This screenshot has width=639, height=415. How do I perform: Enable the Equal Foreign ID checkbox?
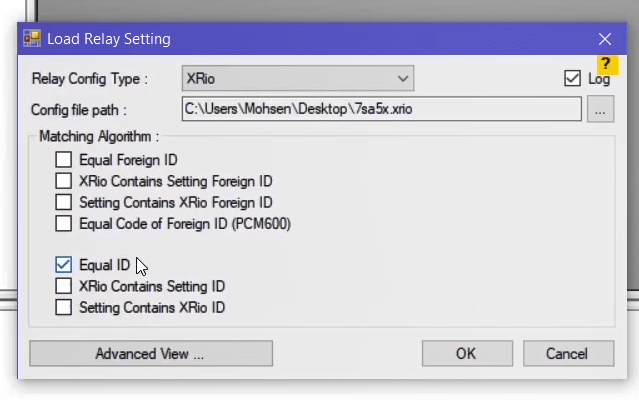tap(64, 160)
